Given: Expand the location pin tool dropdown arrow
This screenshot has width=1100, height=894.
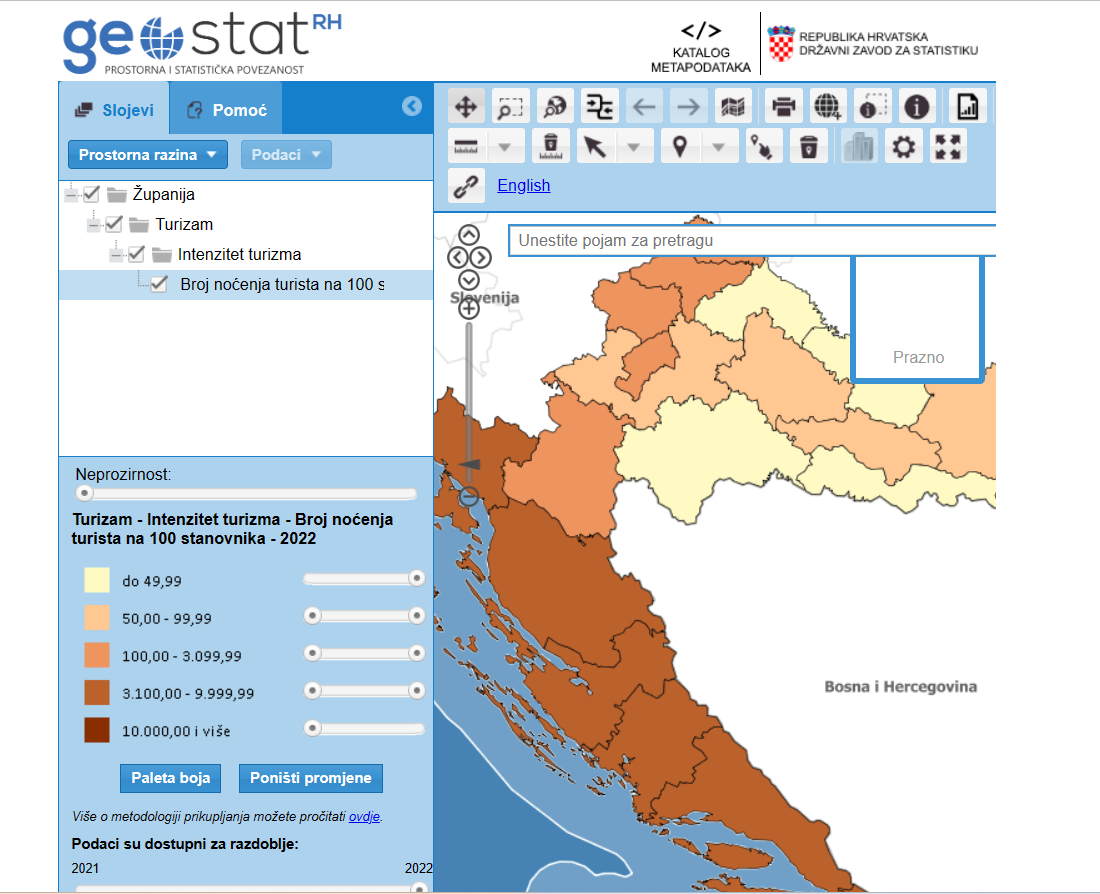Looking at the screenshot, I should (718, 147).
